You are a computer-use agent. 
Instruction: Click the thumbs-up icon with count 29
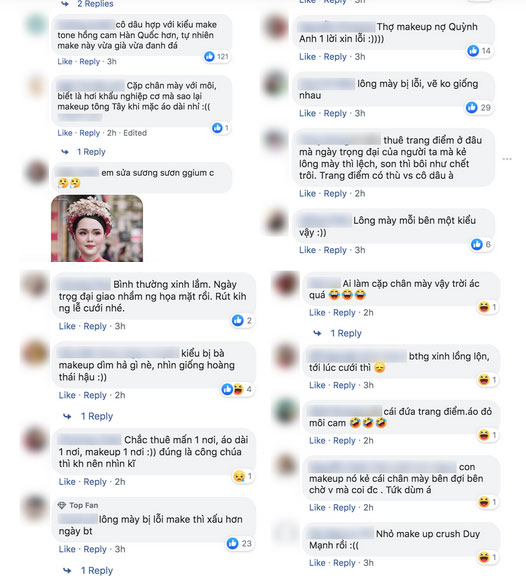472,107
